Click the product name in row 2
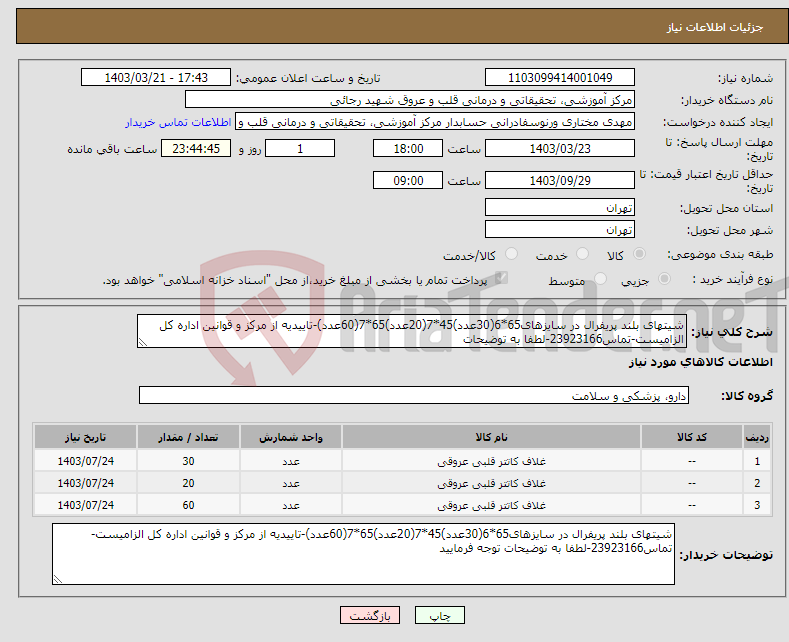The image size is (789, 642). (x=491, y=483)
